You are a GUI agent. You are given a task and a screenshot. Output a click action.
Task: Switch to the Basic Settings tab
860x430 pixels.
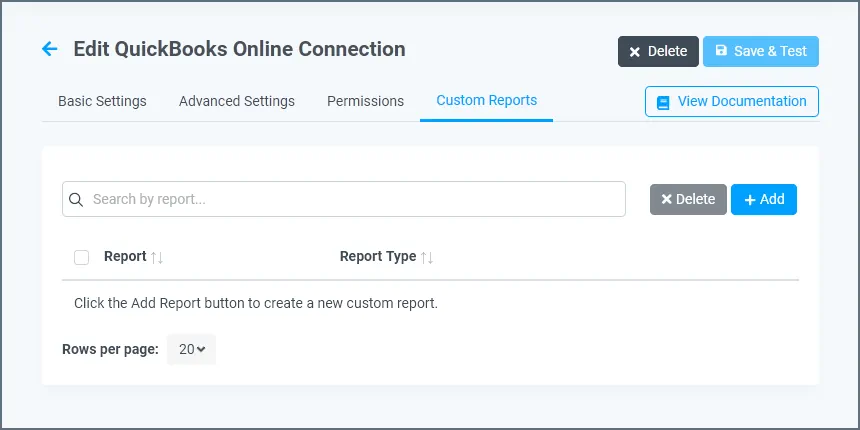(102, 101)
